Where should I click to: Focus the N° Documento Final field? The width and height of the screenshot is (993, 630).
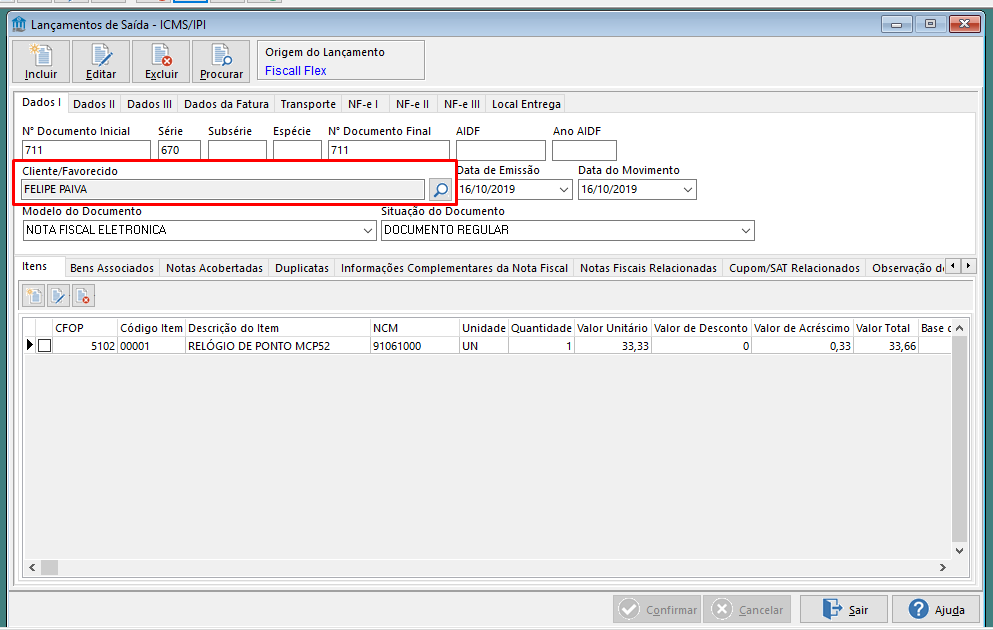pyautogui.click(x=388, y=150)
